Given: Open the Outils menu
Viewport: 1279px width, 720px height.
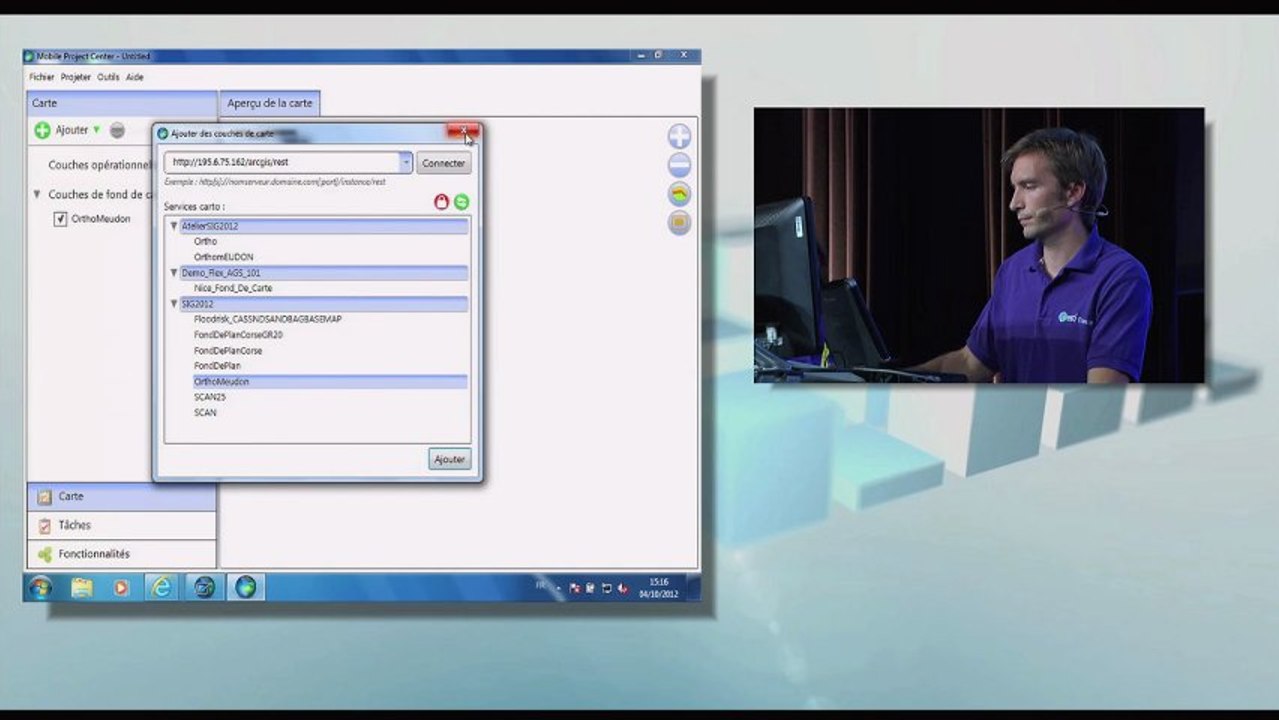Looking at the screenshot, I should pos(108,77).
